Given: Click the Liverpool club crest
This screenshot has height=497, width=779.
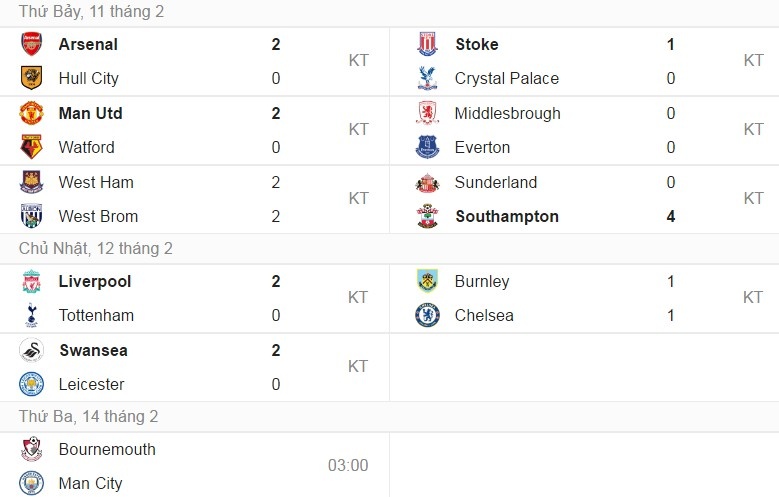Looking at the screenshot, I should (x=31, y=282).
